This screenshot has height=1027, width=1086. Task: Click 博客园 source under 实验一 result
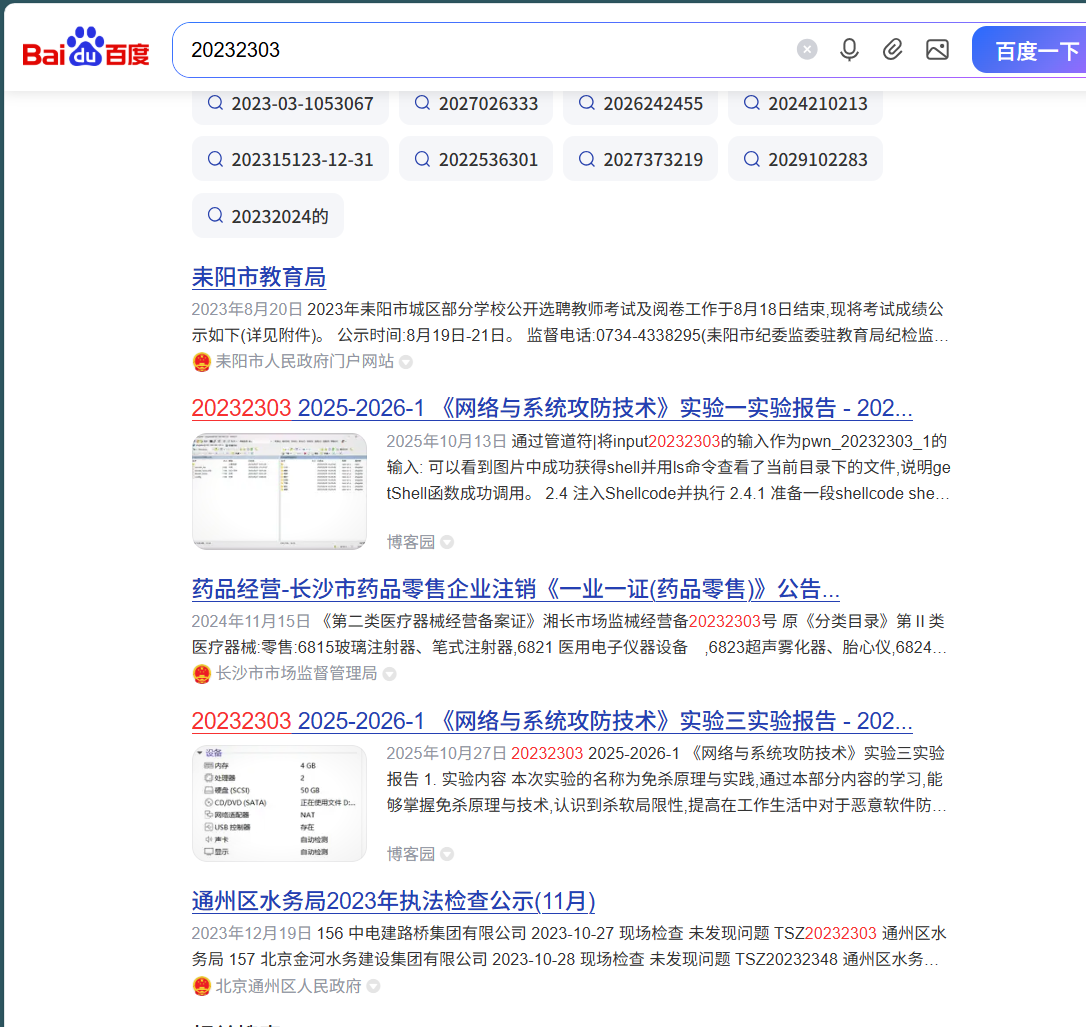[411, 542]
